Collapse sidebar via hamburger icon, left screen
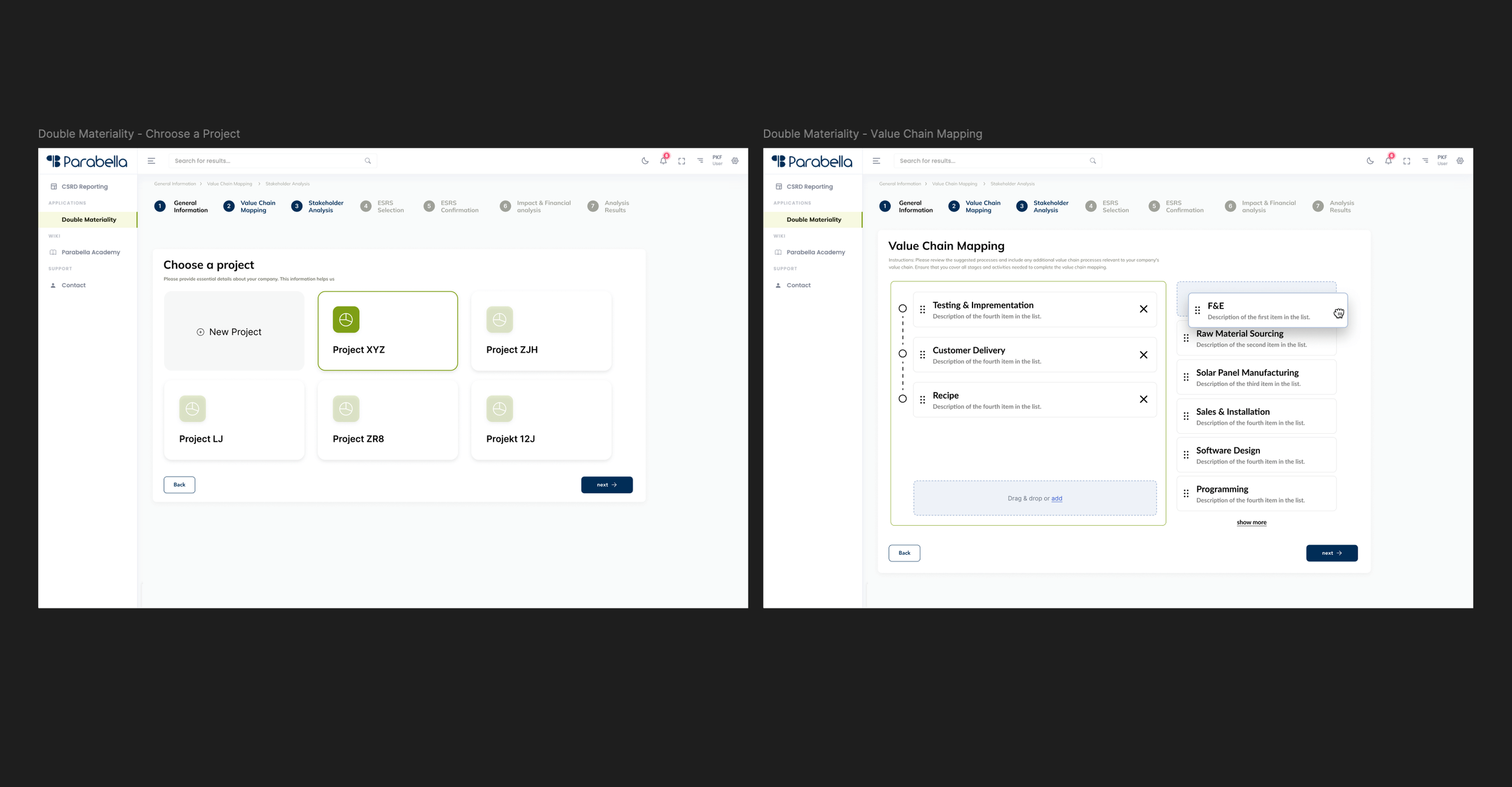The height and width of the screenshot is (787, 1512). pyautogui.click(x=151, y=161)
